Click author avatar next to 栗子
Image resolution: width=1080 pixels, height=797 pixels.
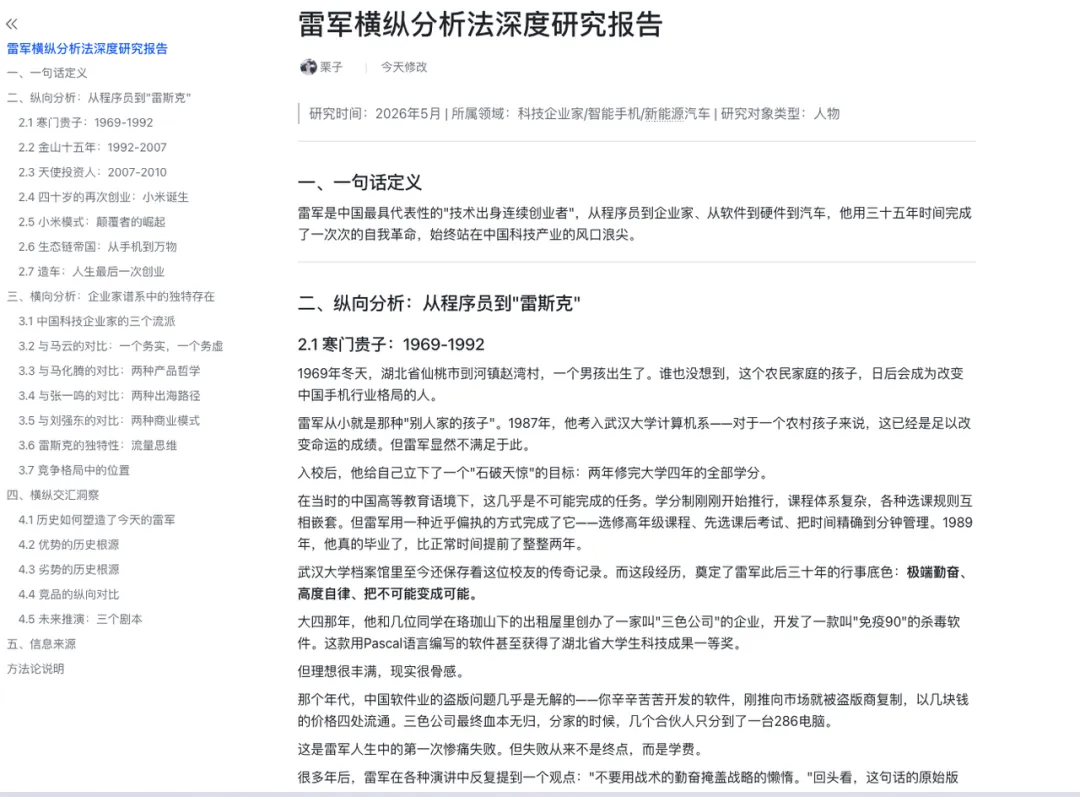[308, 67]
